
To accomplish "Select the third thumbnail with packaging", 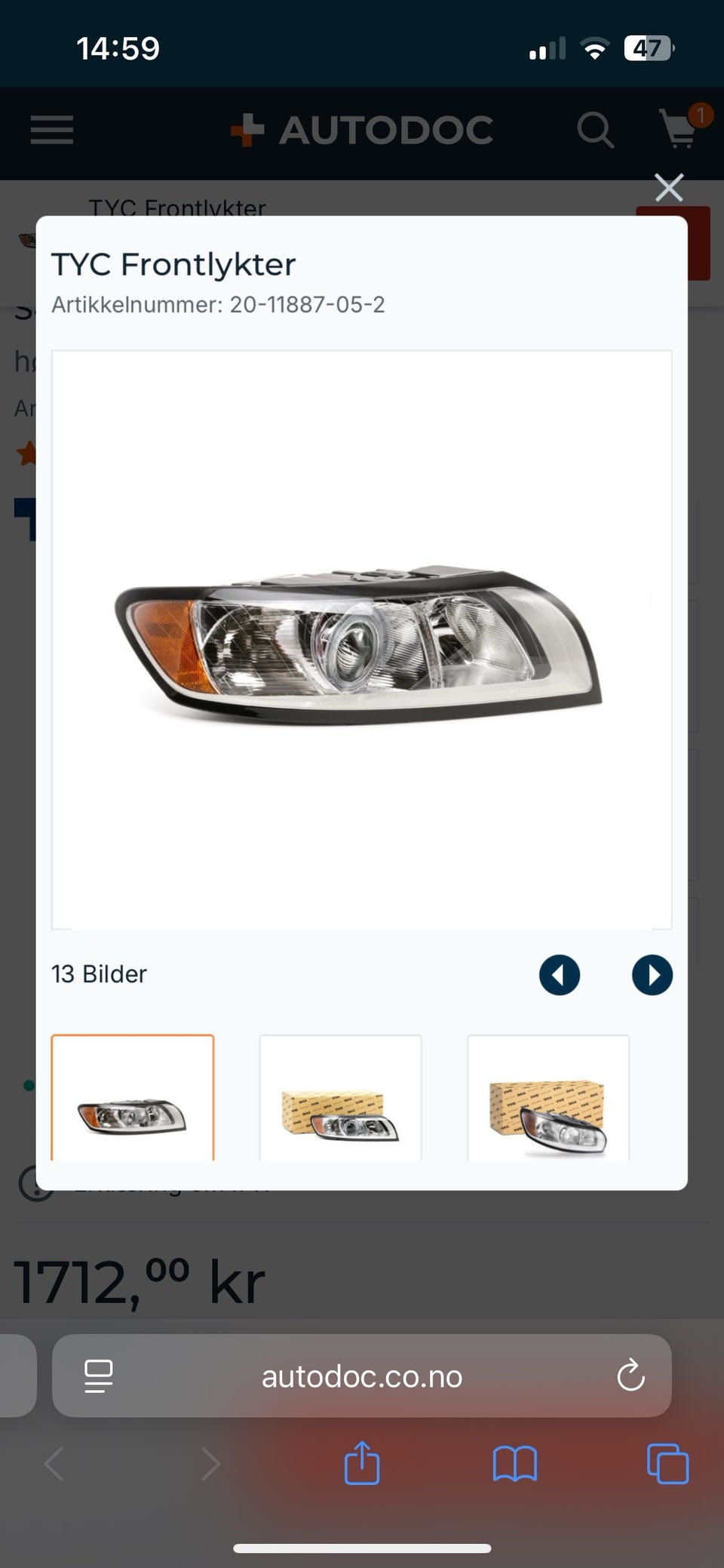I will pyautogui.click(x=548, y=1097).
